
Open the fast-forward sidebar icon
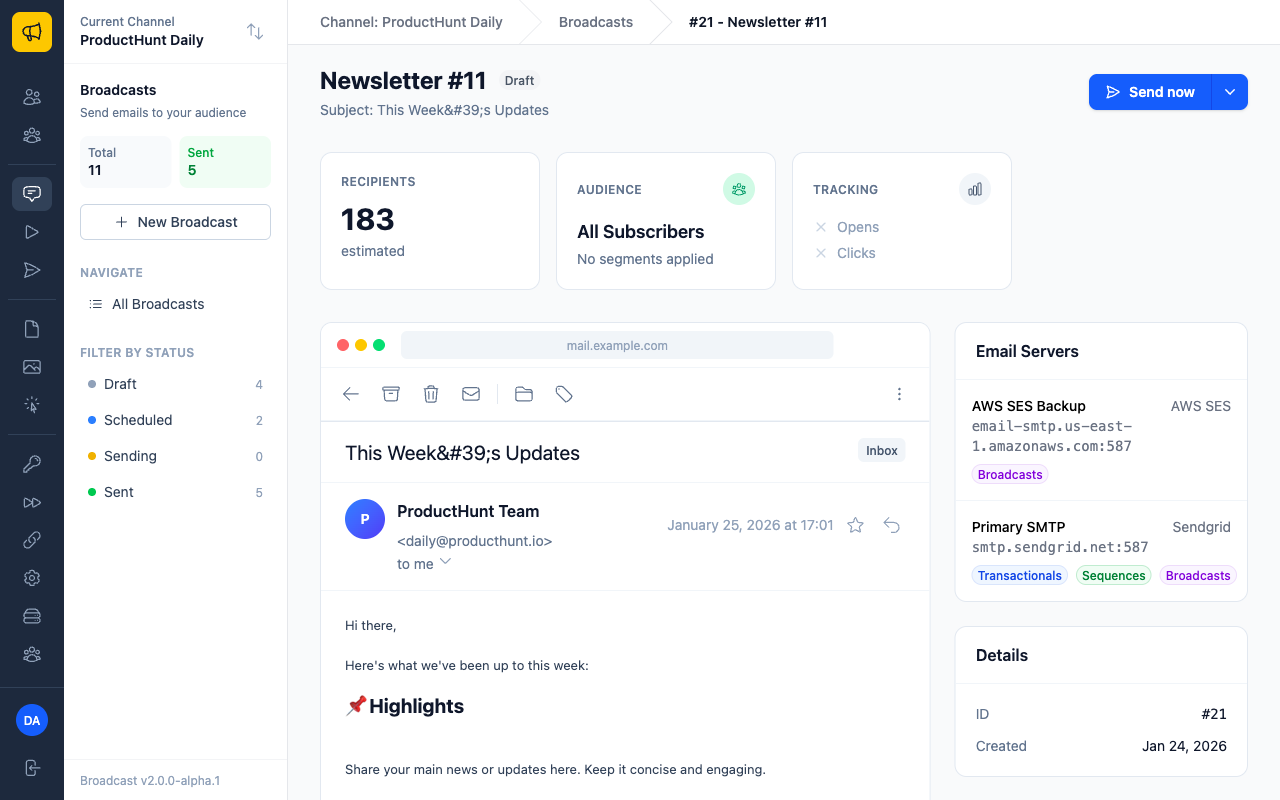point(32,502)
